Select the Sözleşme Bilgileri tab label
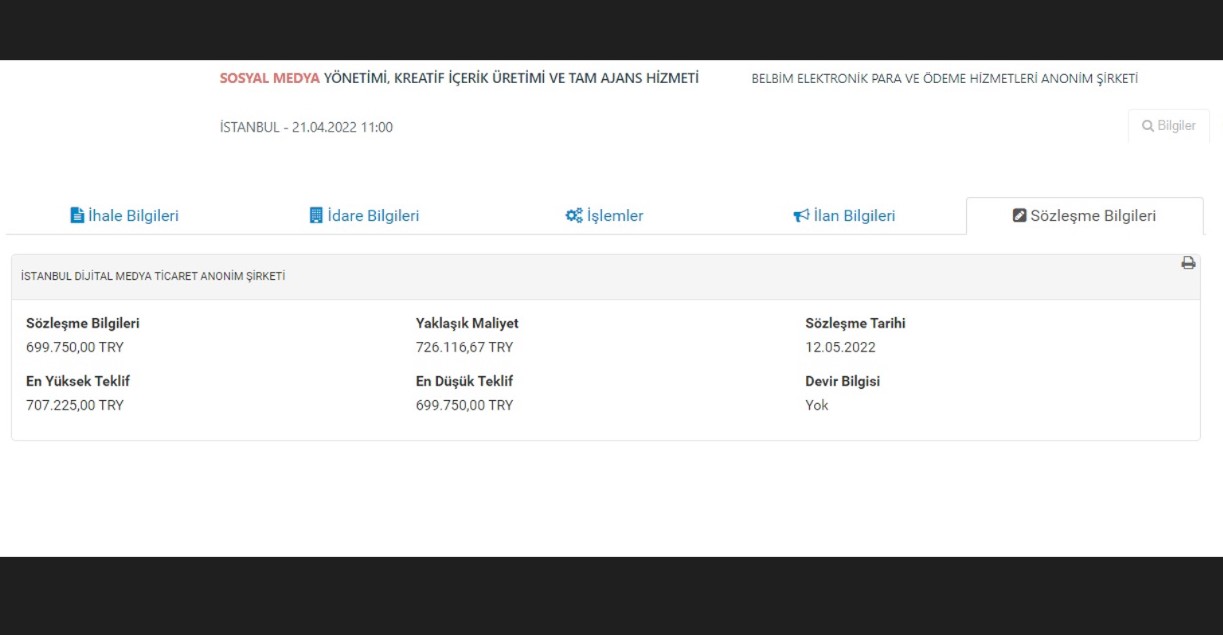The image size is (1223, 635). (1093, 216)
